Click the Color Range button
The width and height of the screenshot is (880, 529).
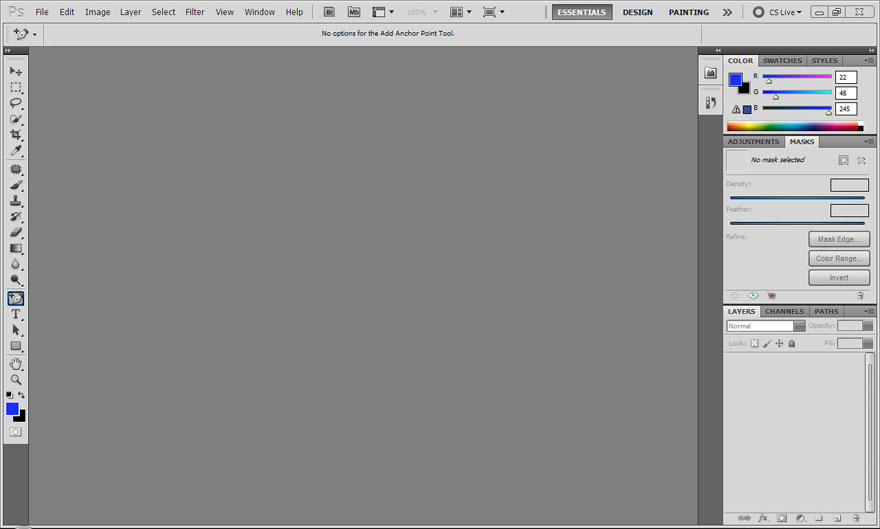(839, 258)
